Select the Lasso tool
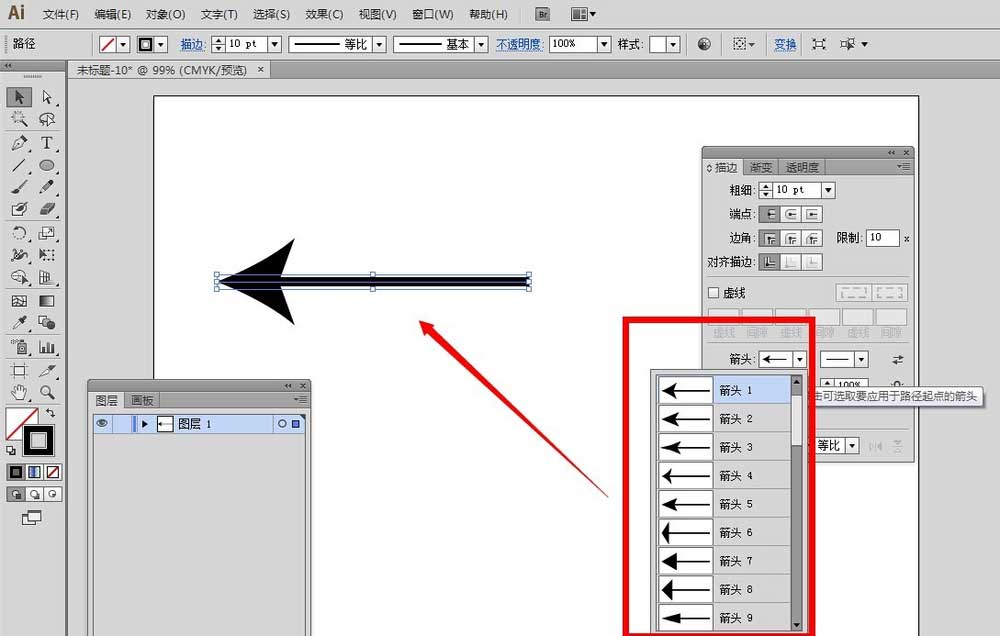Image resolution: width=1000 pixels, height=636 pixels. (47, 119)
